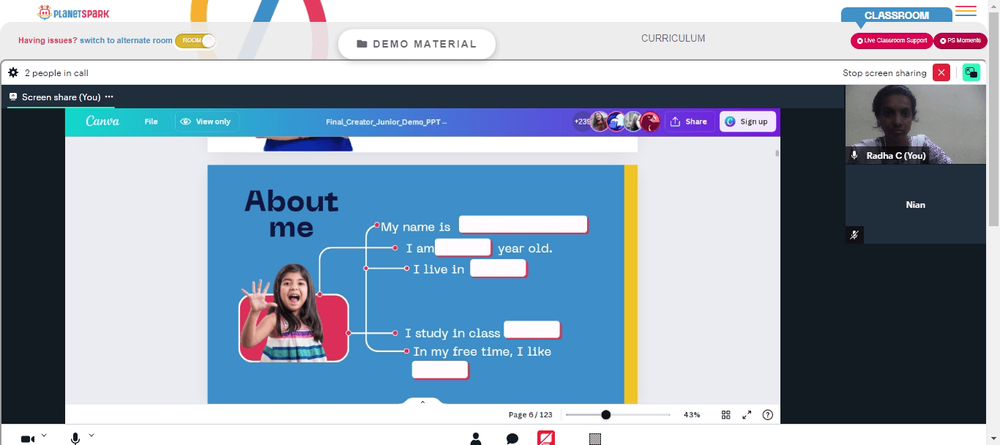
Task: Click Radha C (You) video tile
Action: (915, 124)
